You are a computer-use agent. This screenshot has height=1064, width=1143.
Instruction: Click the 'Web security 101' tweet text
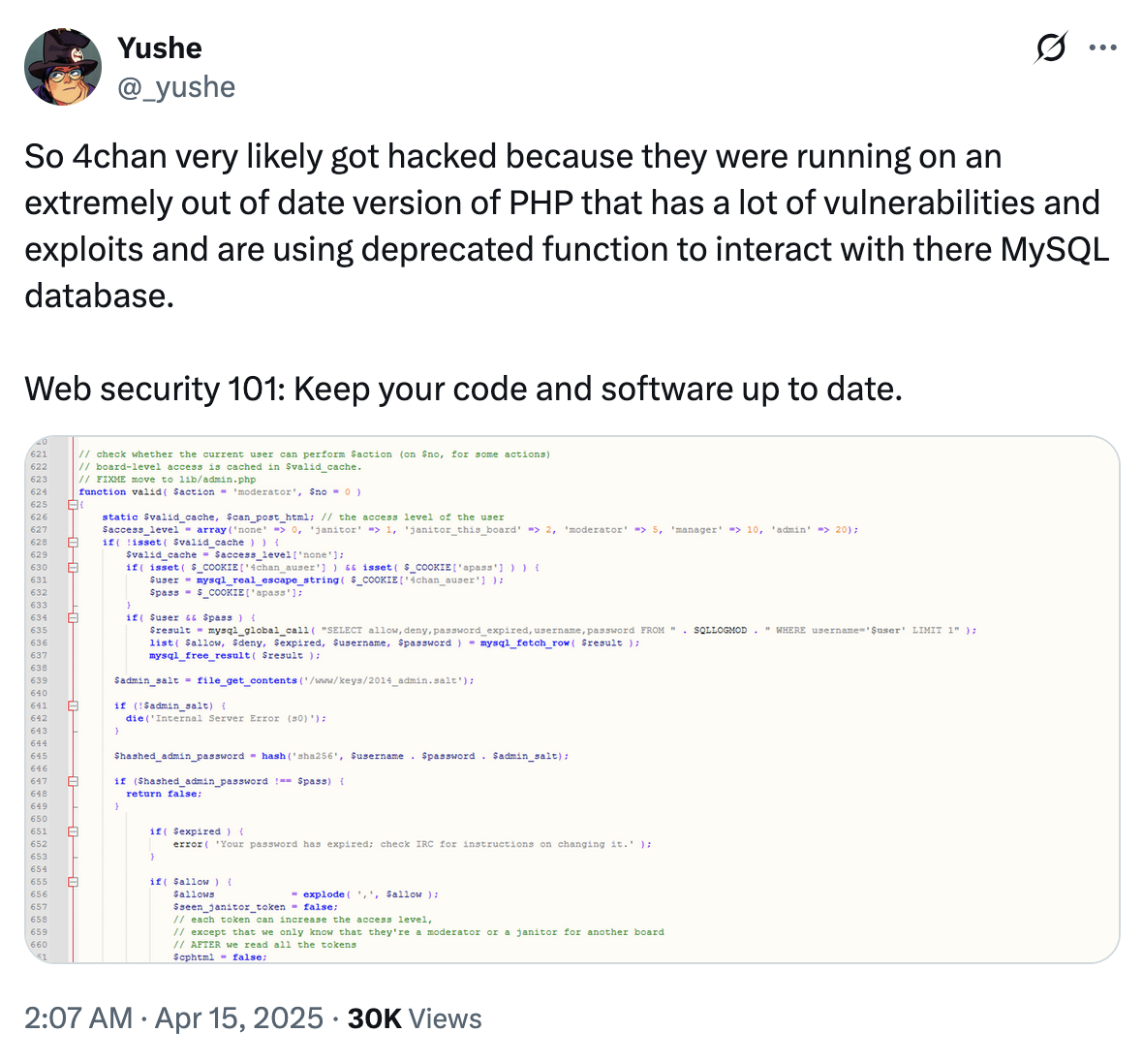coord(464,389)
